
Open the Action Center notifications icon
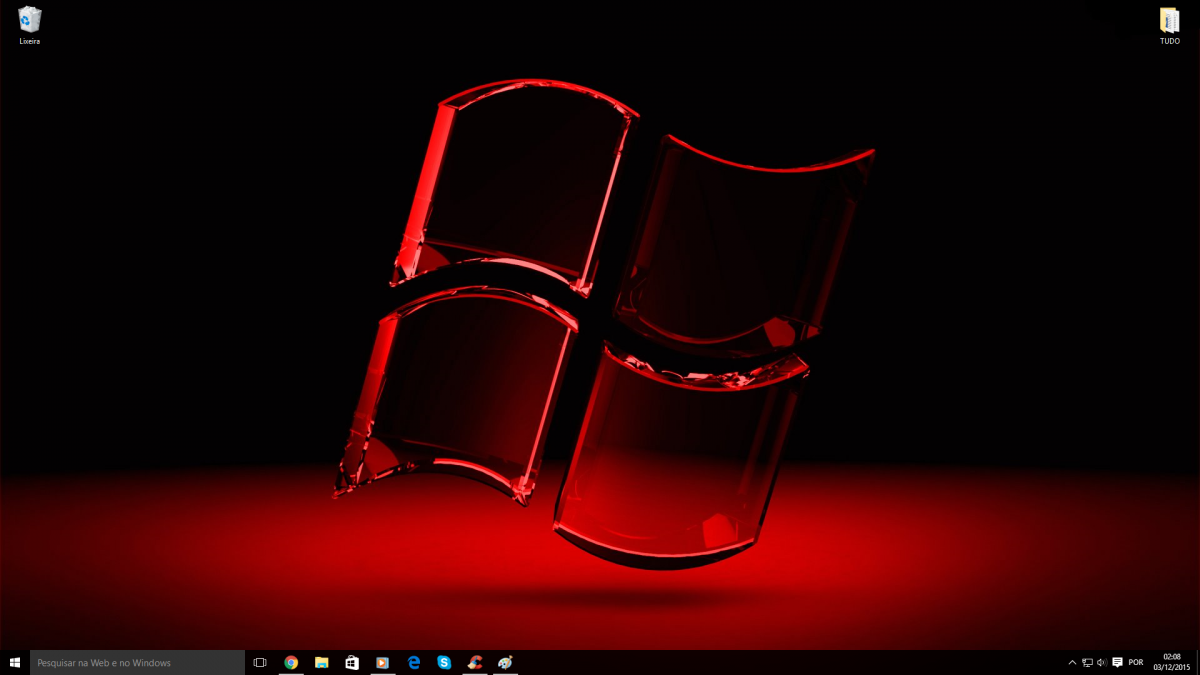pos(1117,662)
